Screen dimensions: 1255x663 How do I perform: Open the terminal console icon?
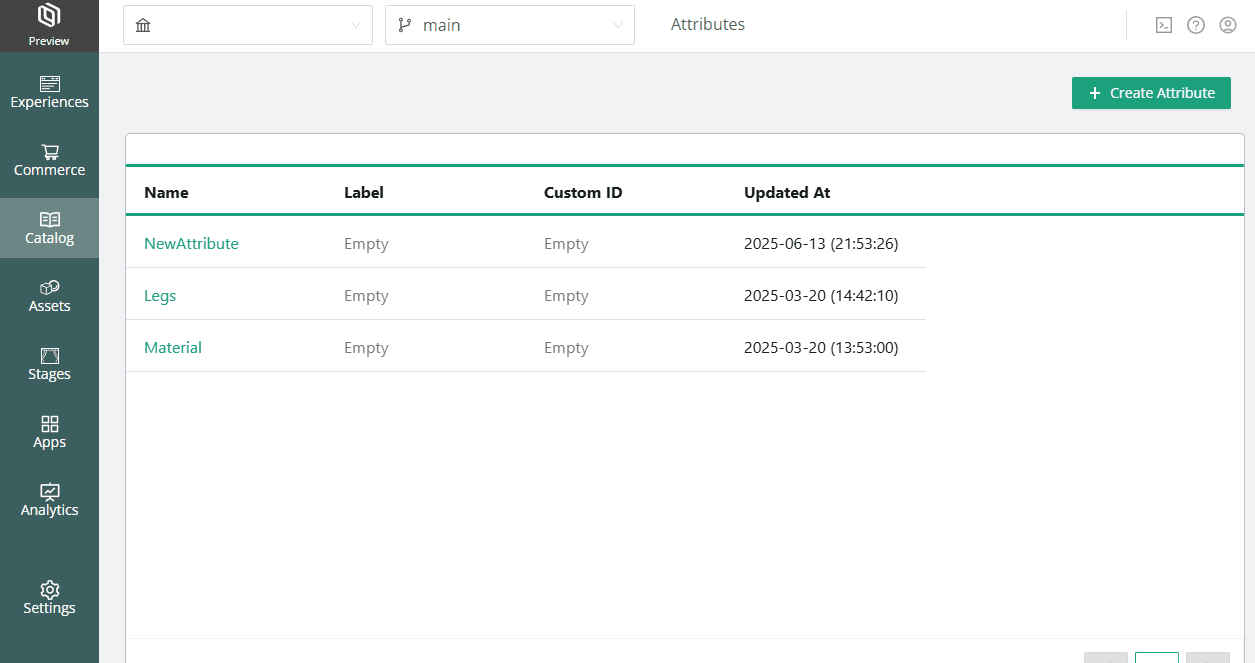1163,25
